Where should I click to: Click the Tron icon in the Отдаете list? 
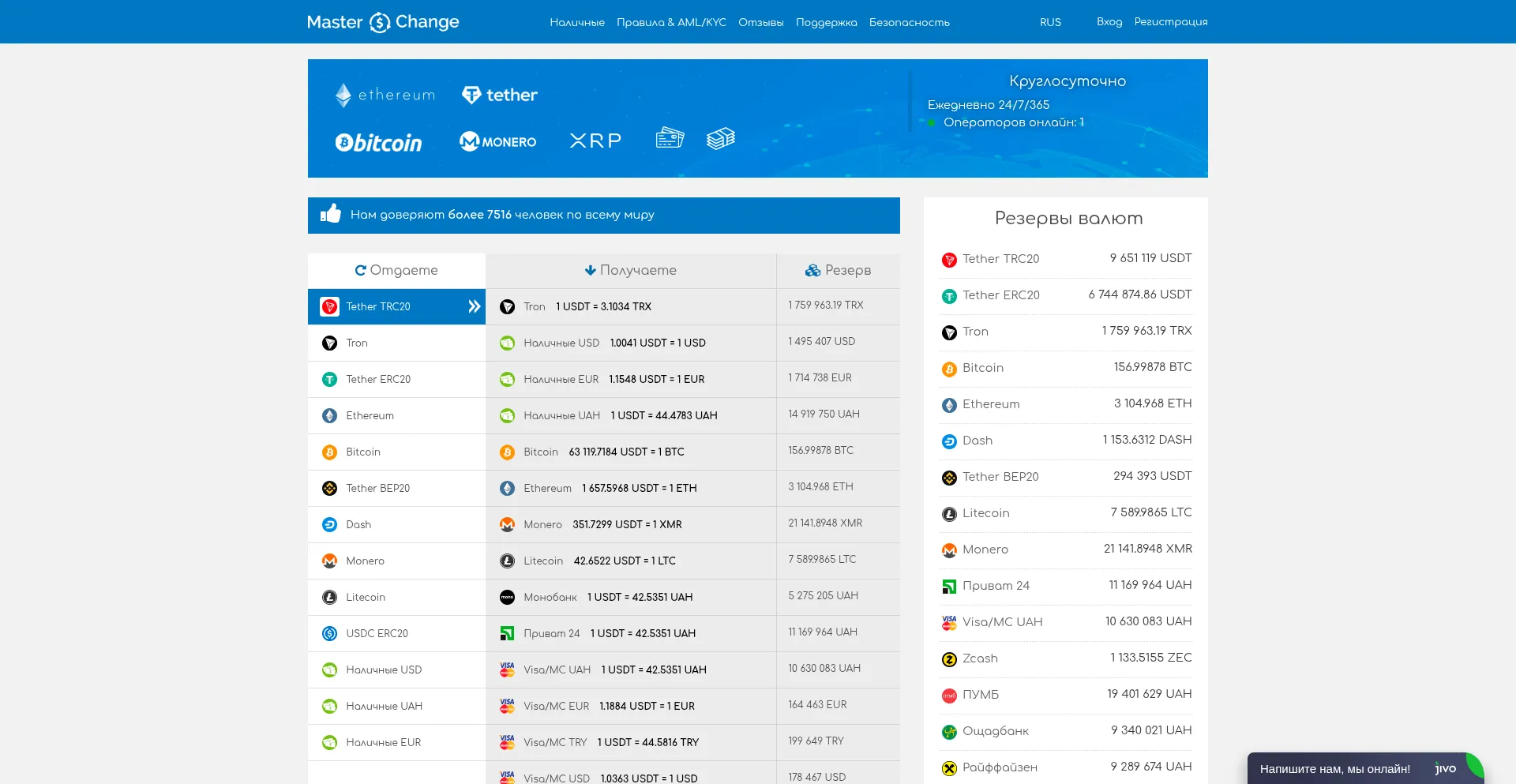pos(329,343)
